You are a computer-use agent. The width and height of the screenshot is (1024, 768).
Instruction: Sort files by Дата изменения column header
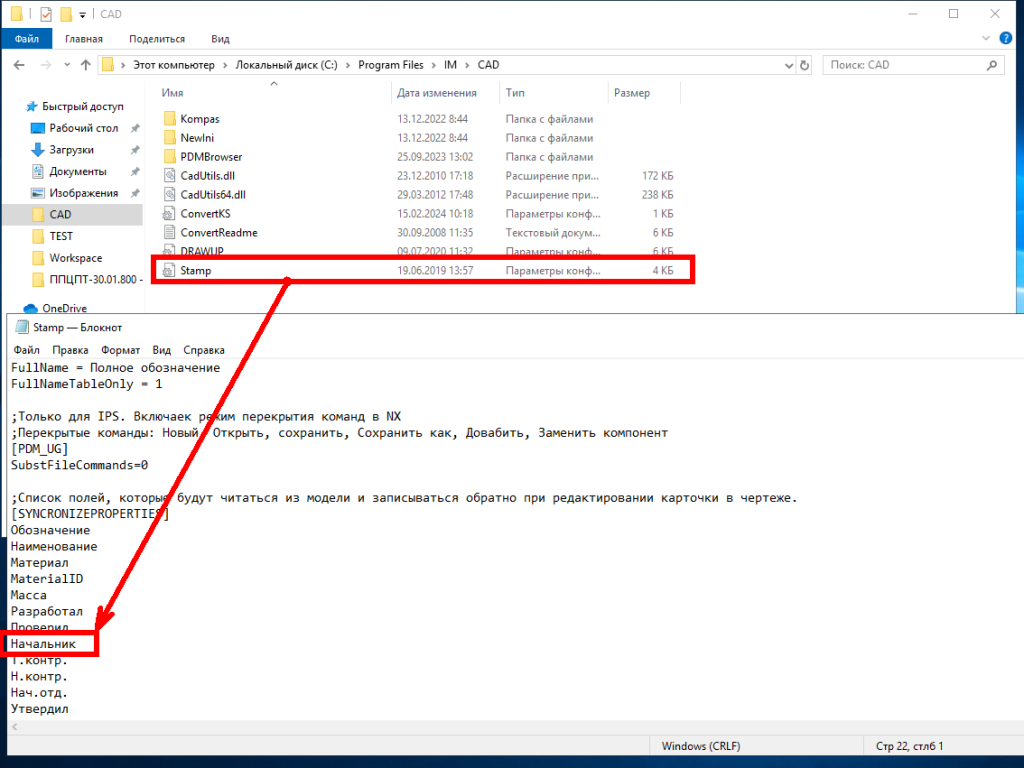[x=437, y=93]
